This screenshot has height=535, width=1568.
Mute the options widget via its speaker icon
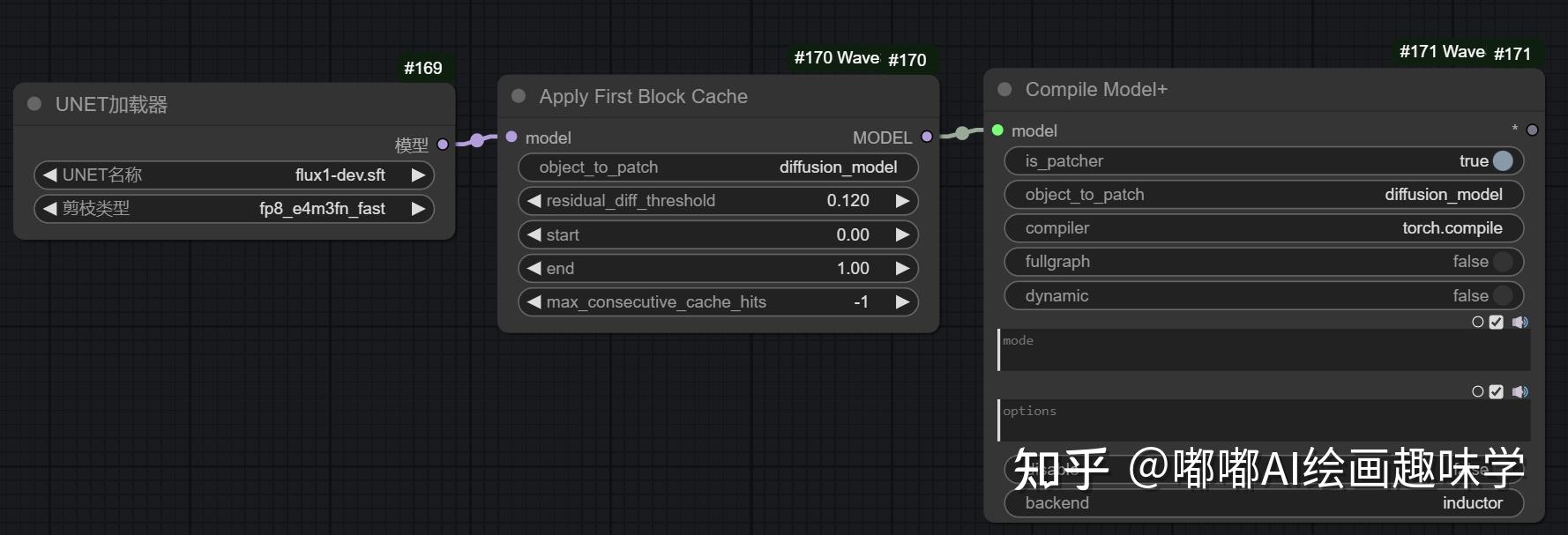pyautogui.click(x=1519, y=391)
